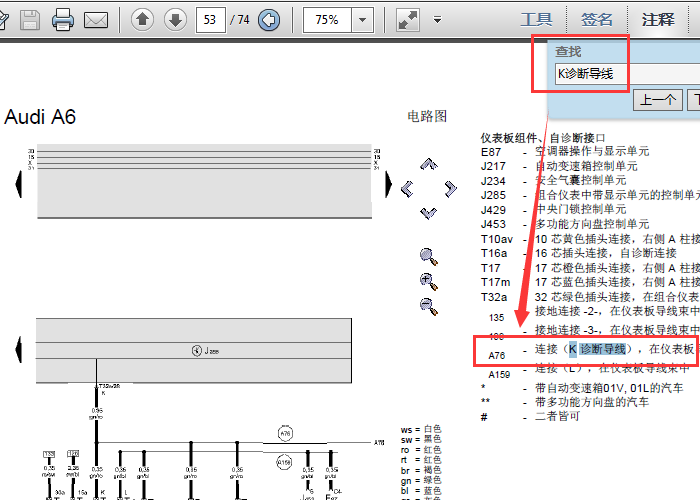Click left black triangle beside lower diagram
The height and width of the screenshot is (500, 700).
tap(18, 349)
